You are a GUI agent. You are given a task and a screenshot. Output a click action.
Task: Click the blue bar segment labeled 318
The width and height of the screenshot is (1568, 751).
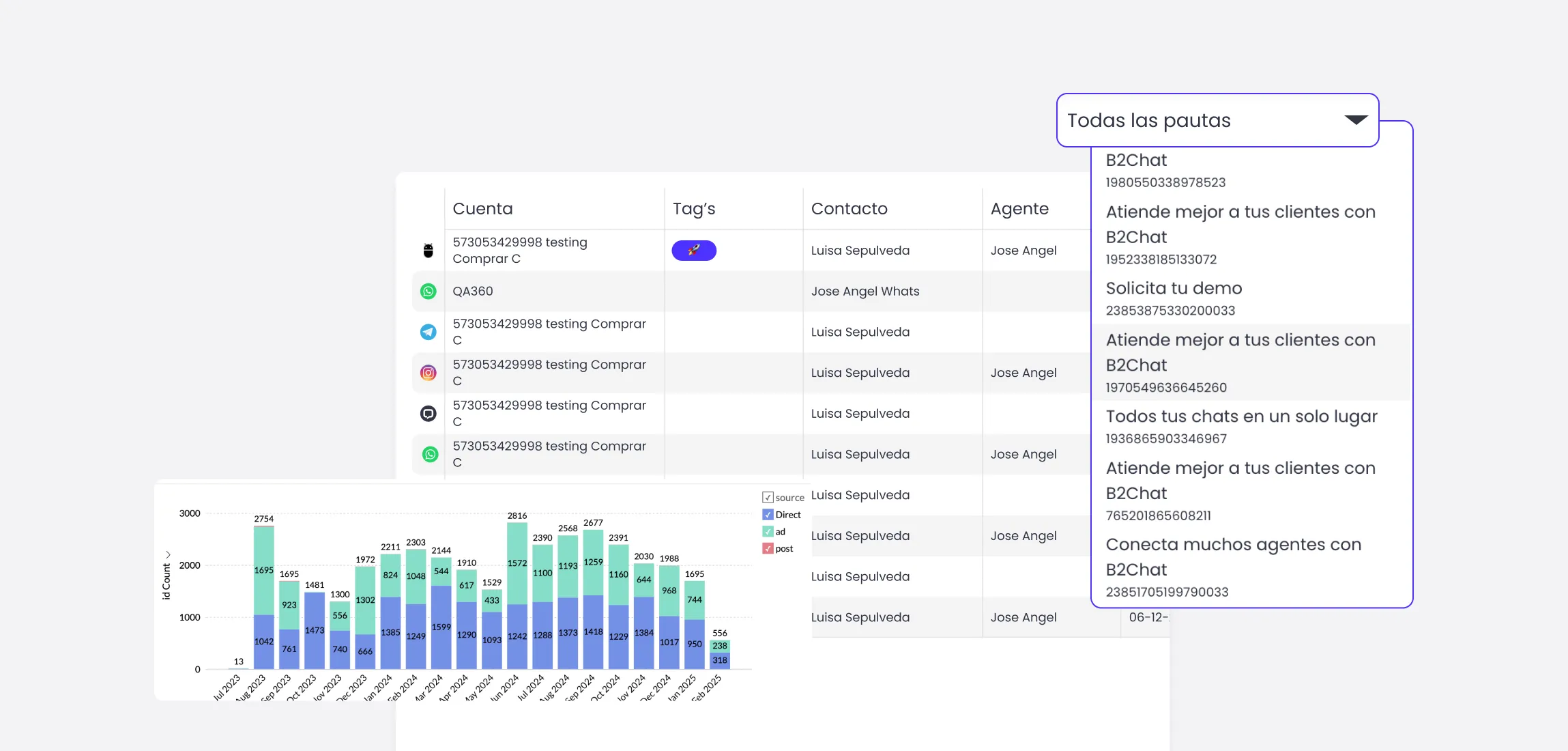(720, 661)
